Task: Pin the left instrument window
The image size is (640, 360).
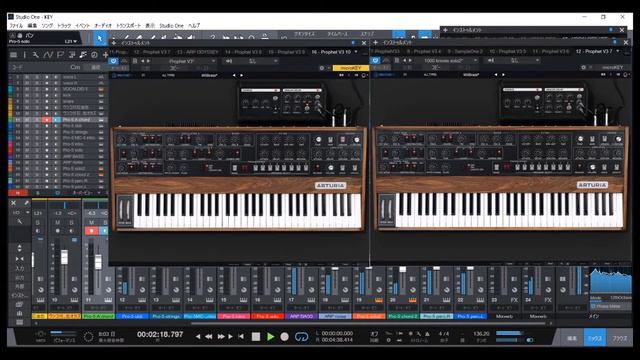Action: tap(353, 43)
